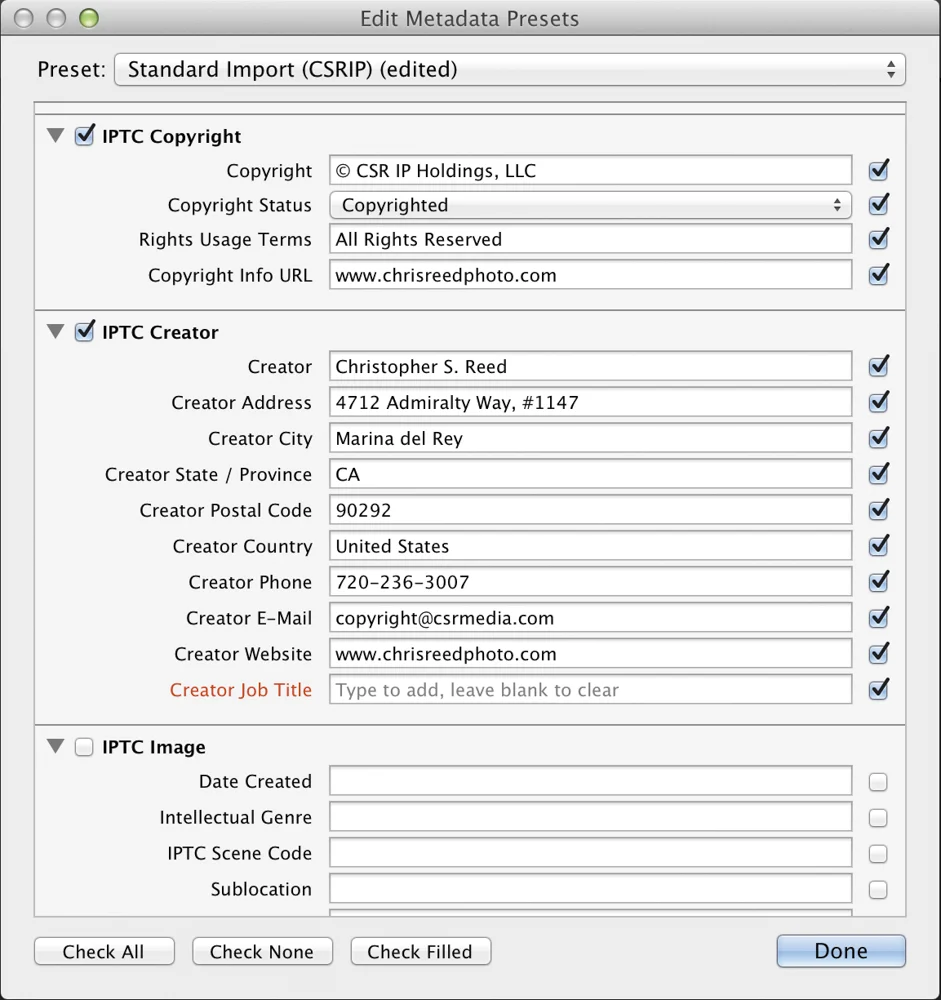Zoom the window with green title button
Image resolution: width=941 pixels, height=1000 pixels.
(x=89, y=18)
